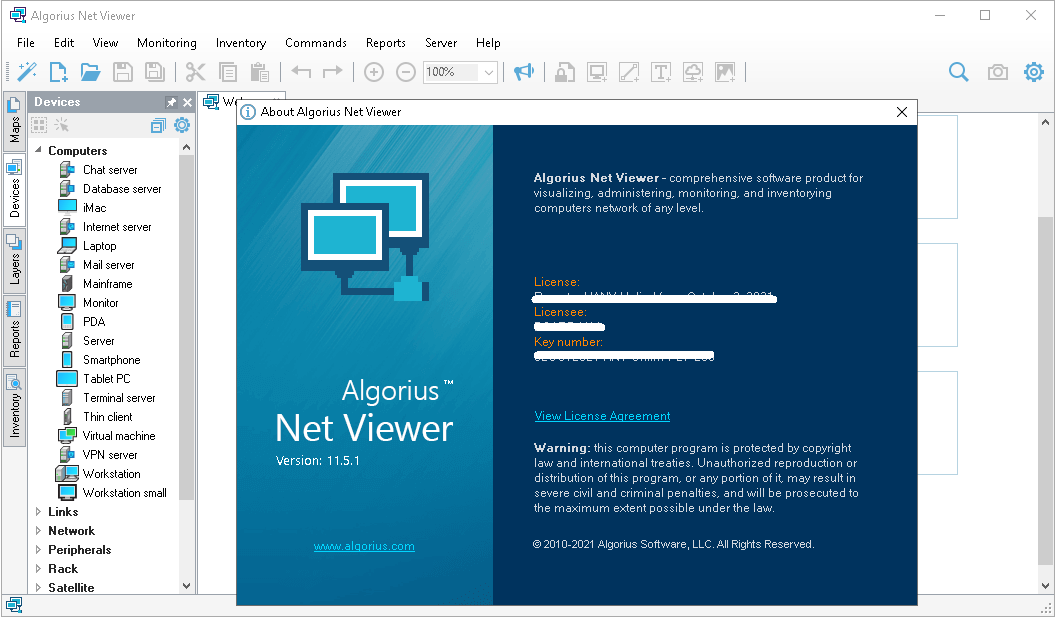Expand the Rack tree group

(x=38, y=568)
